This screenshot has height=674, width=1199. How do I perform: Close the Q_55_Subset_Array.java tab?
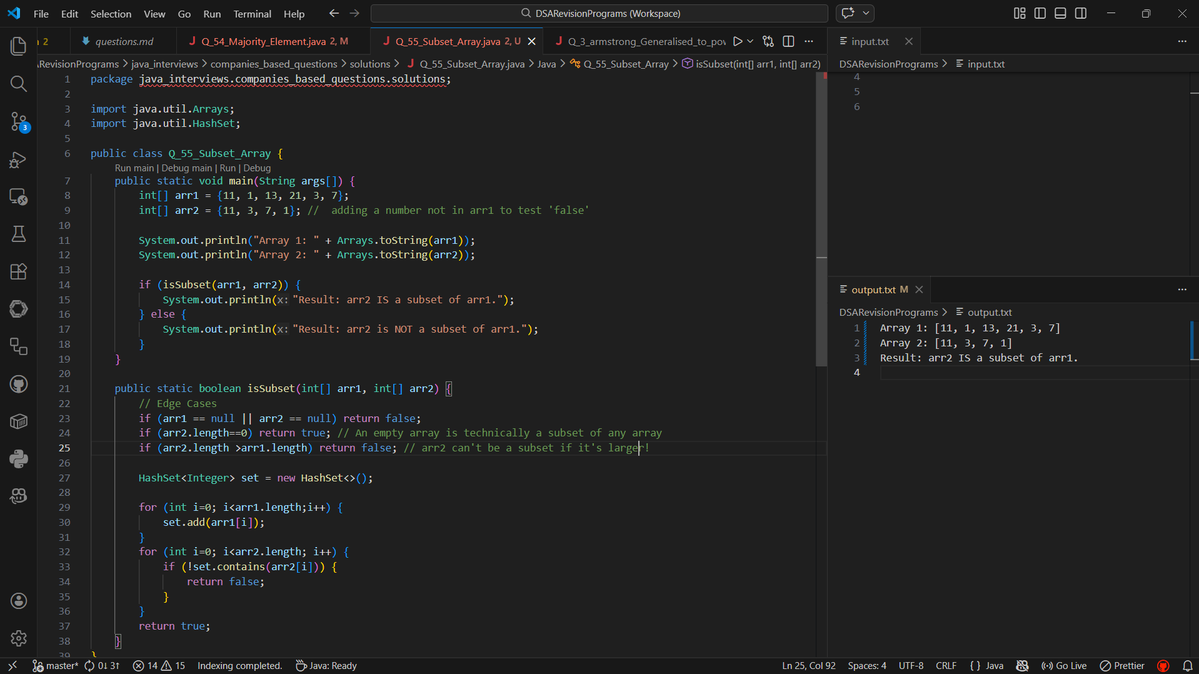(x=531, y=41)
